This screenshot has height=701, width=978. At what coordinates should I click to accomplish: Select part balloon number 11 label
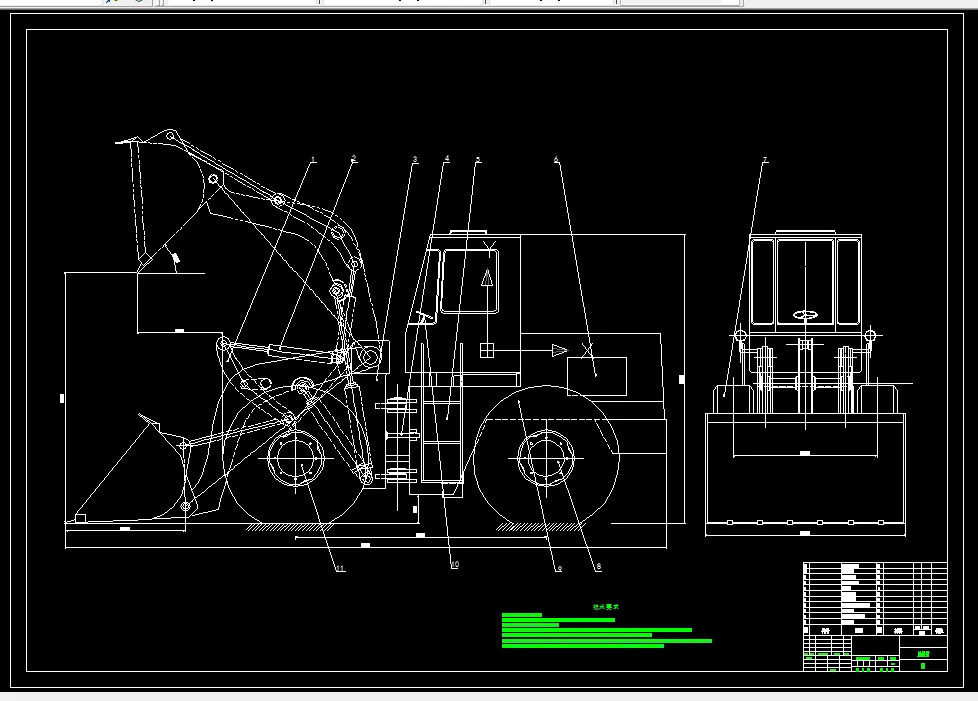tap(340, 568)
